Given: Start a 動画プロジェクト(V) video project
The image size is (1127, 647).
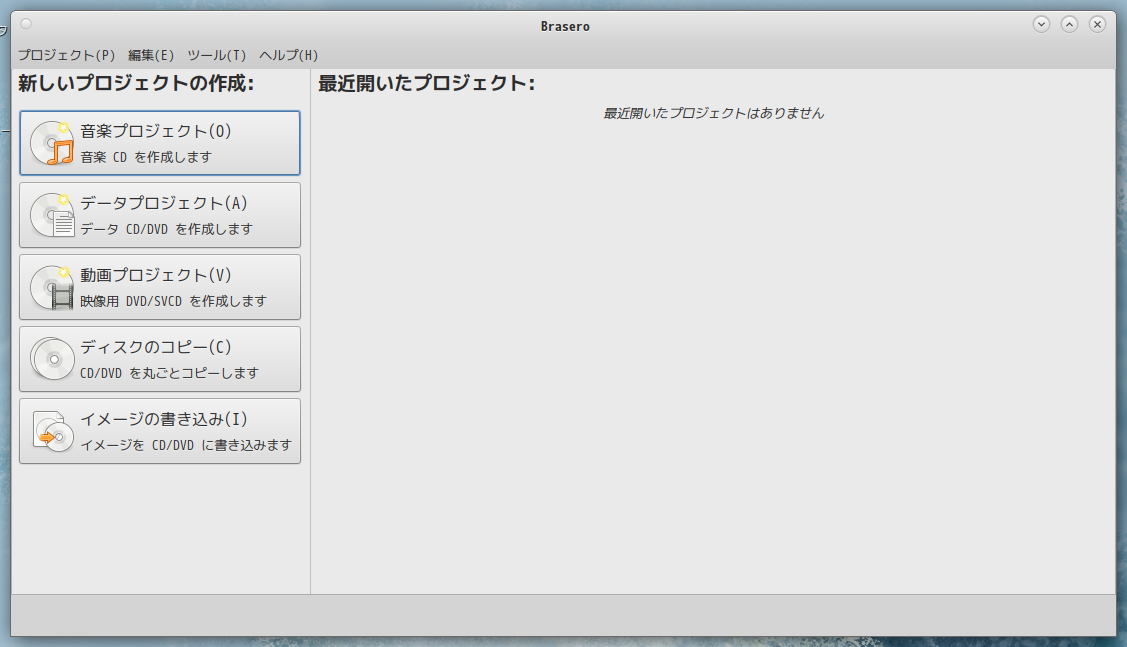Looking at the screenshot, I should 160,287.
